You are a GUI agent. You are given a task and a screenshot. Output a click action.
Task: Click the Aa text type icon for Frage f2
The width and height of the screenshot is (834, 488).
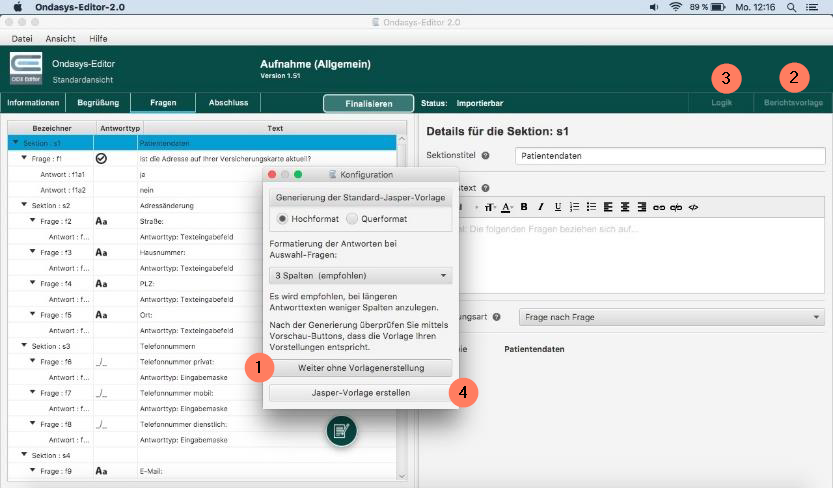point(101,221)
